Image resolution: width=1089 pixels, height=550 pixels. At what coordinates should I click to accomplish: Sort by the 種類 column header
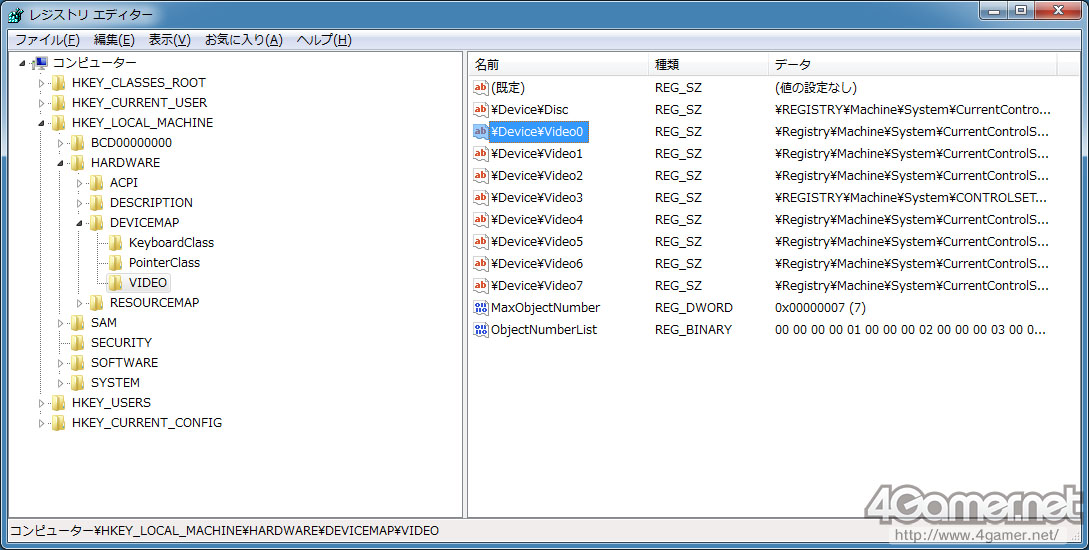click(x=708, y=65)
